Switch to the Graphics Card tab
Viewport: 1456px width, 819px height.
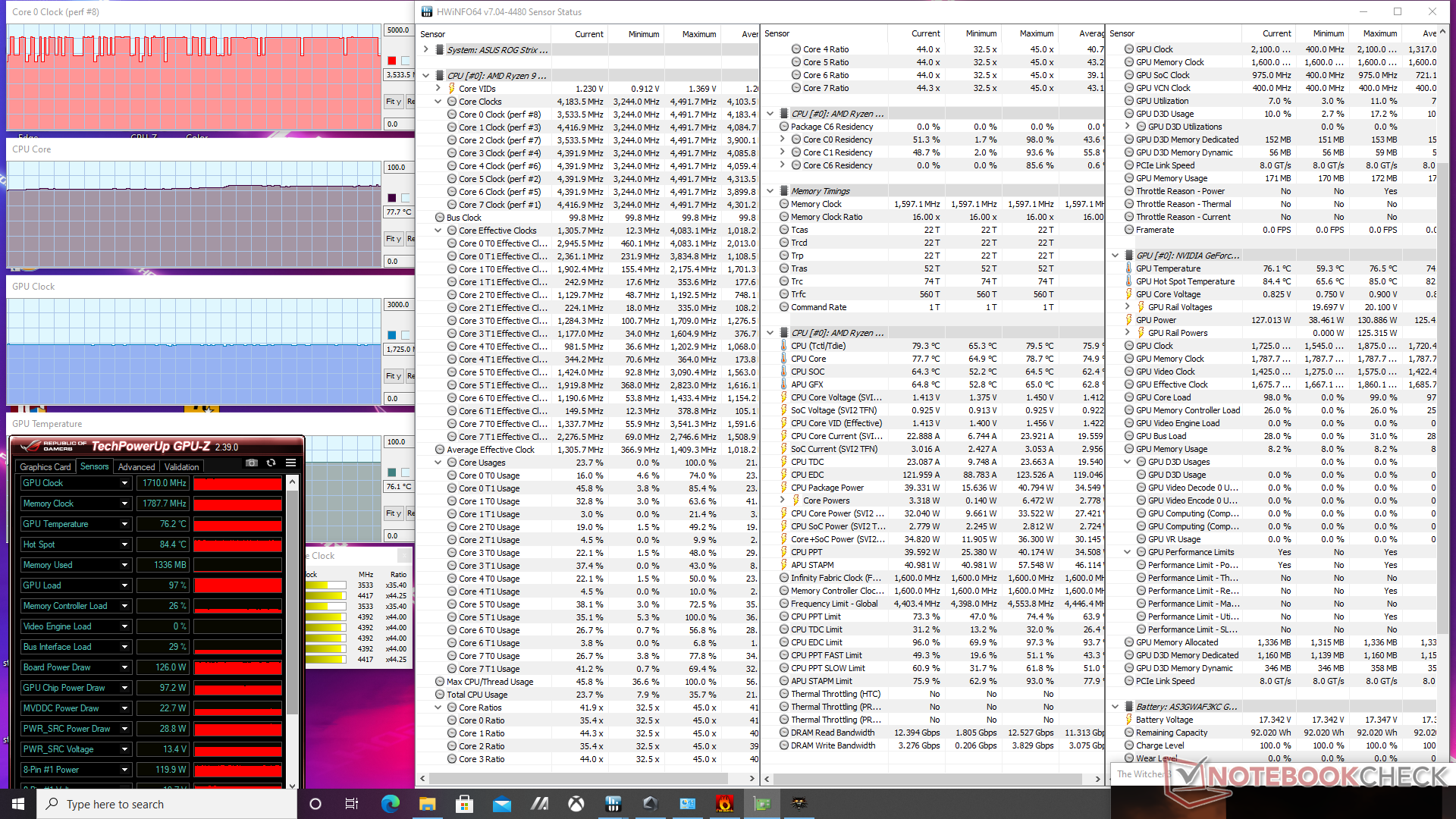tap(45, 467)
